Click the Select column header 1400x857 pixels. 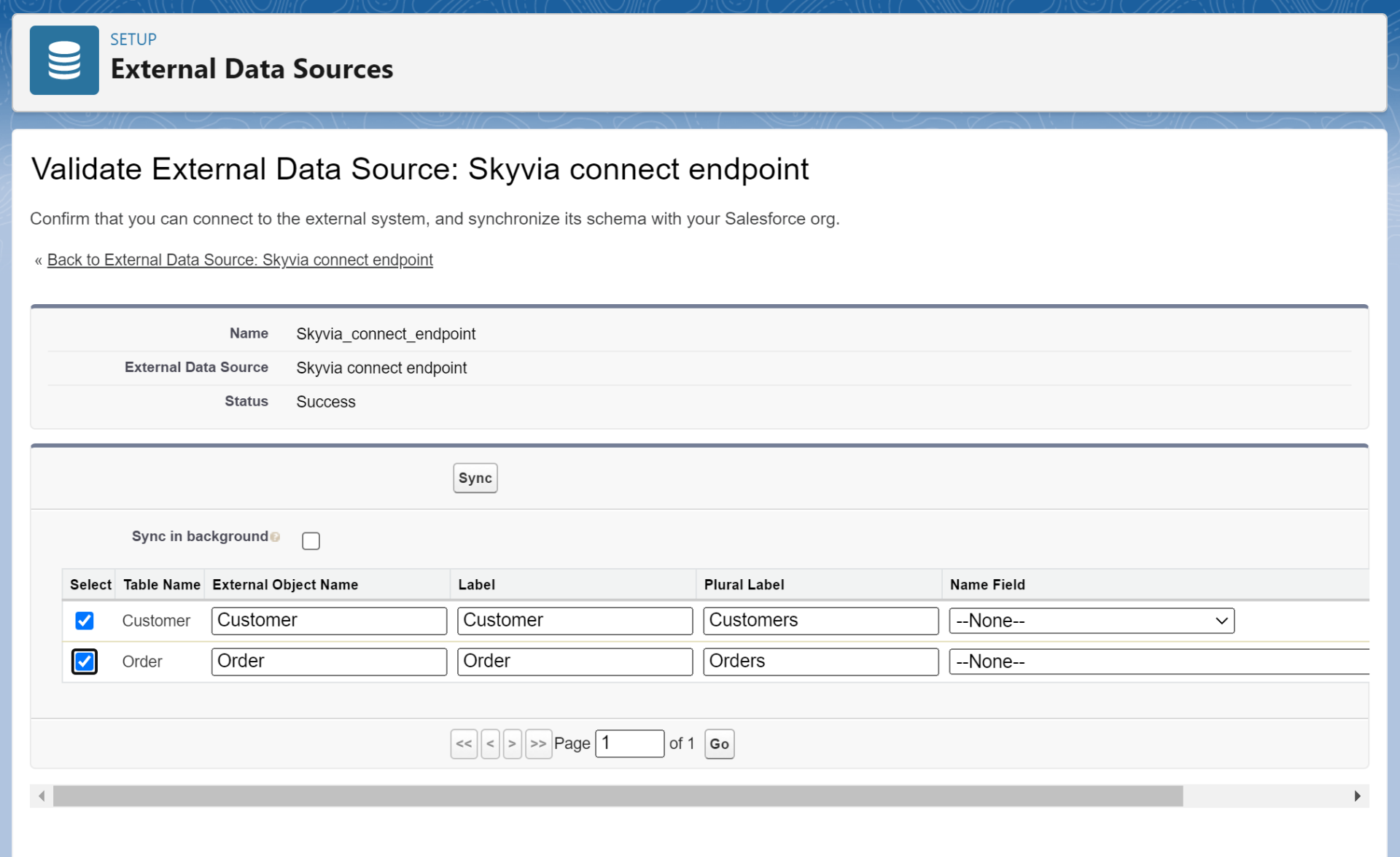click(90, 584)
